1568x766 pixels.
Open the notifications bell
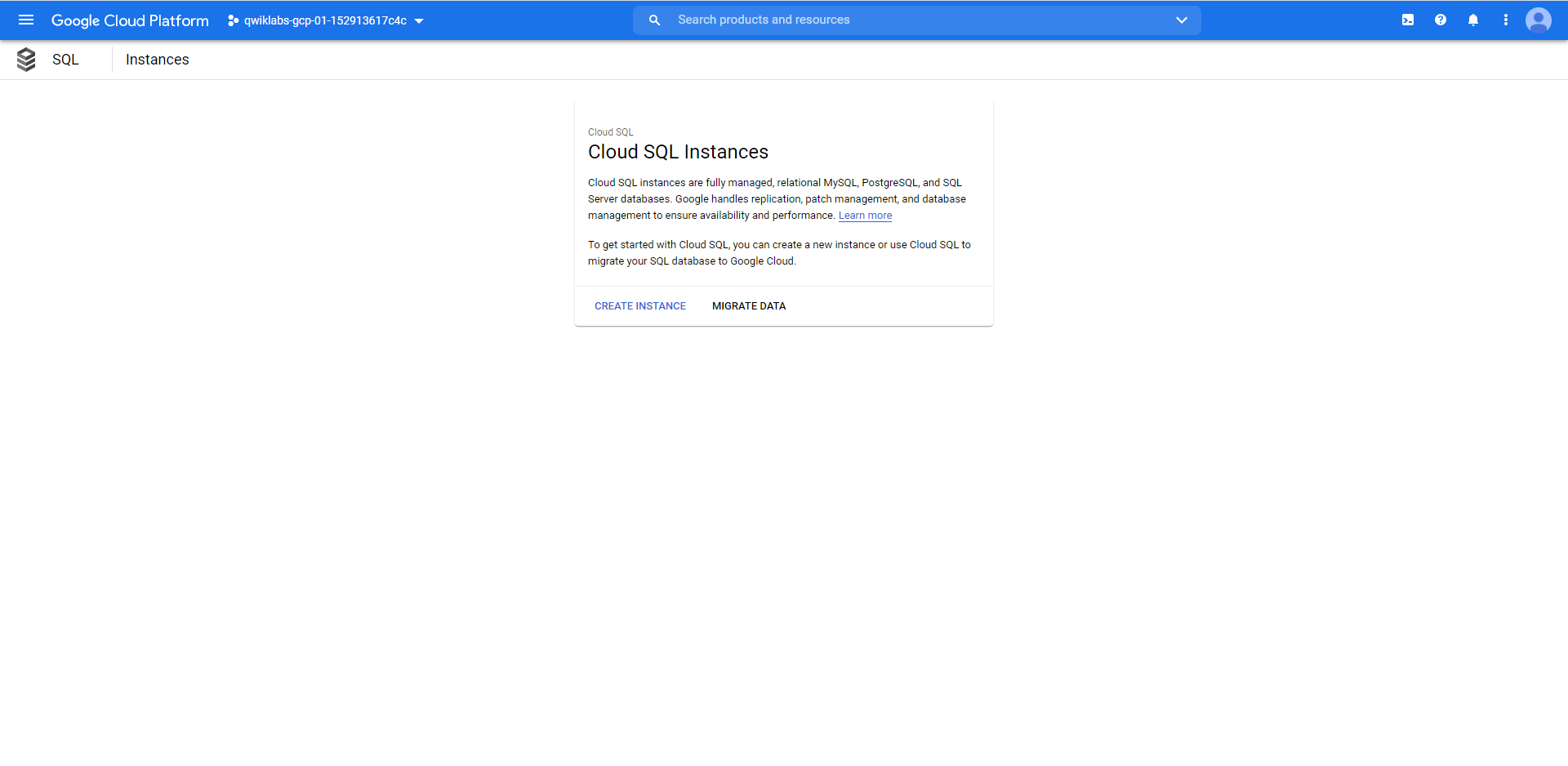tap(1473, 20)
